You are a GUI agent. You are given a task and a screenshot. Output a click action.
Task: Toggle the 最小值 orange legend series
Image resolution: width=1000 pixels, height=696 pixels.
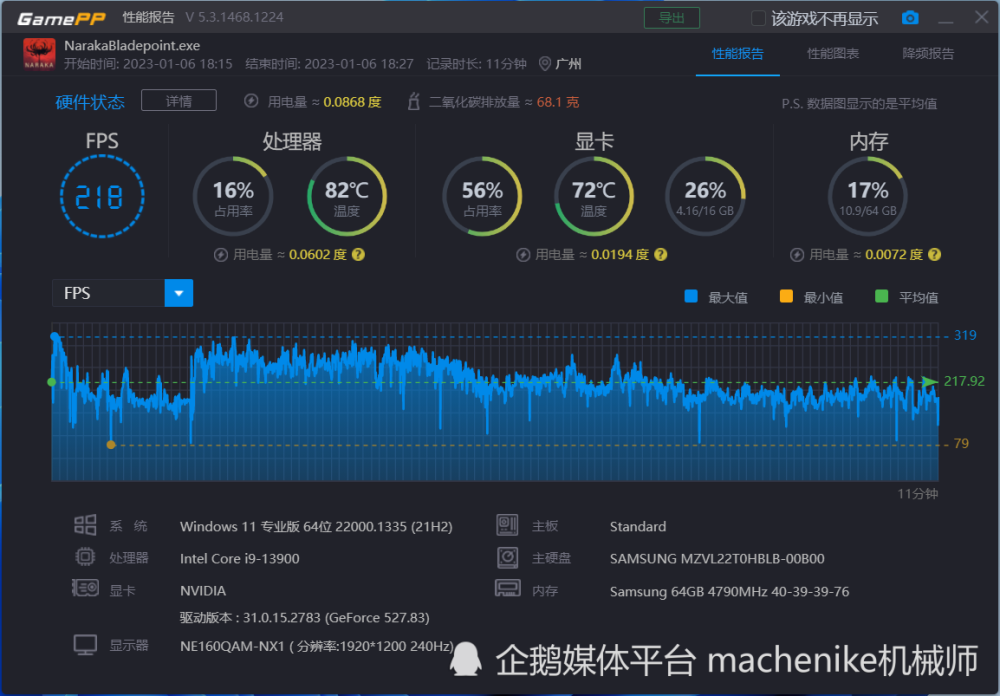tap(786, 296)
